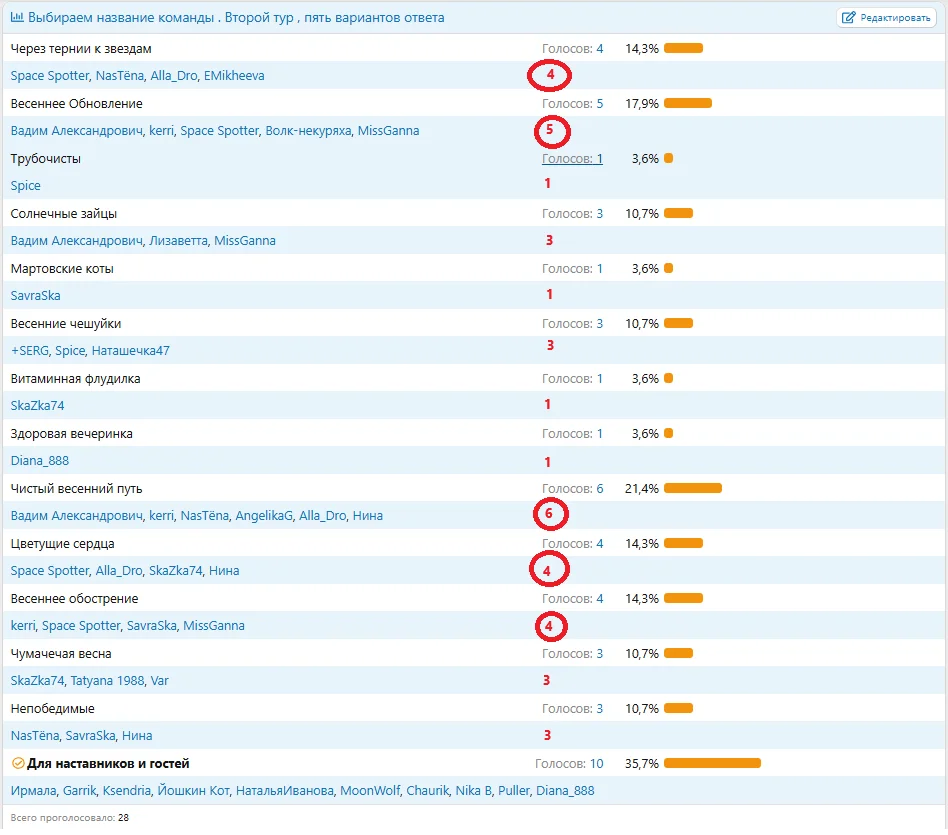This screenshot has height=835, width=948.
Task: Open vote count for Весенние чешуйки
Action: pyautogui.click(x=572, y=323)
